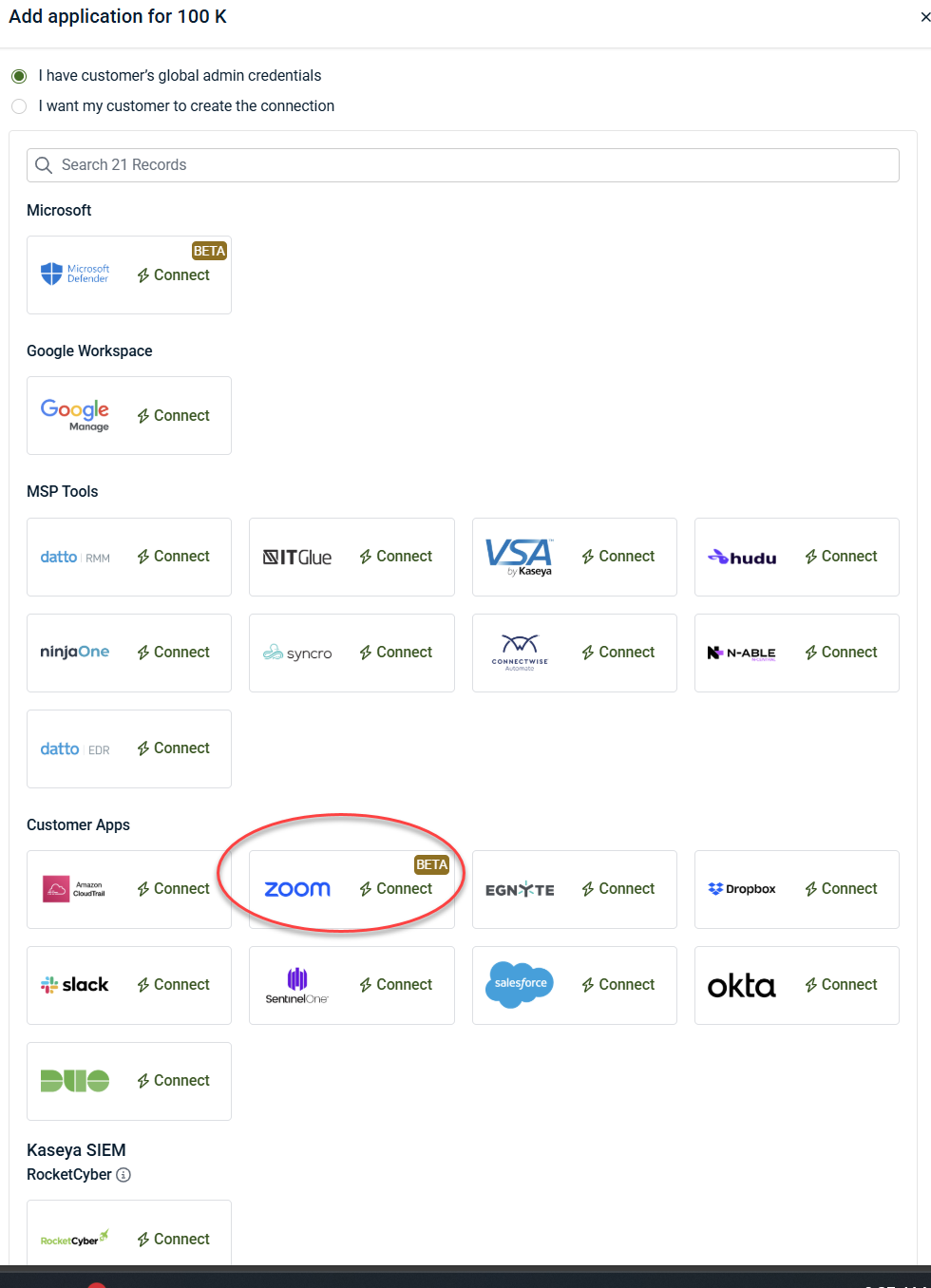Click the Microsoft Defender shield logo

pos(52,275)
